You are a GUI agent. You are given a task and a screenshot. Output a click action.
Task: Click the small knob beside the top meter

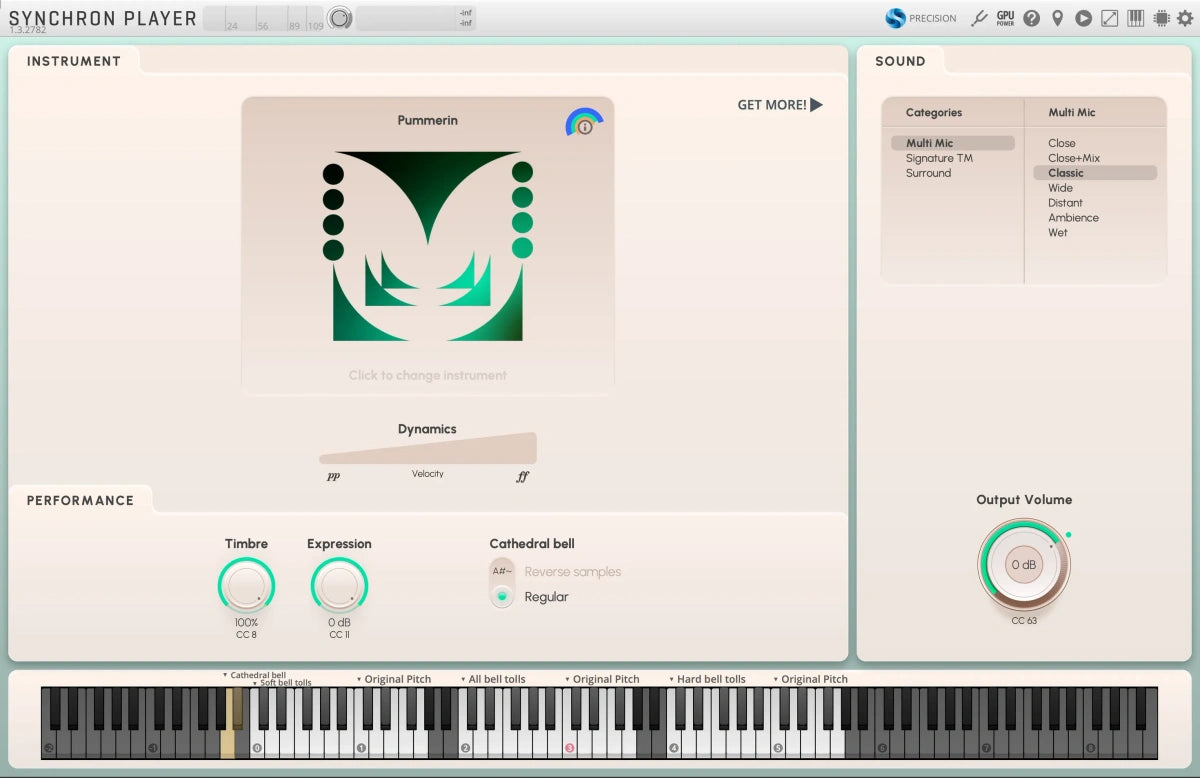pos(340,18)
